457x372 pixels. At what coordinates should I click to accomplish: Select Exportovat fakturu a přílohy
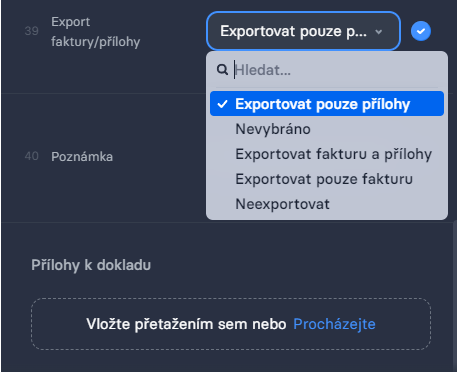(327, 154)
